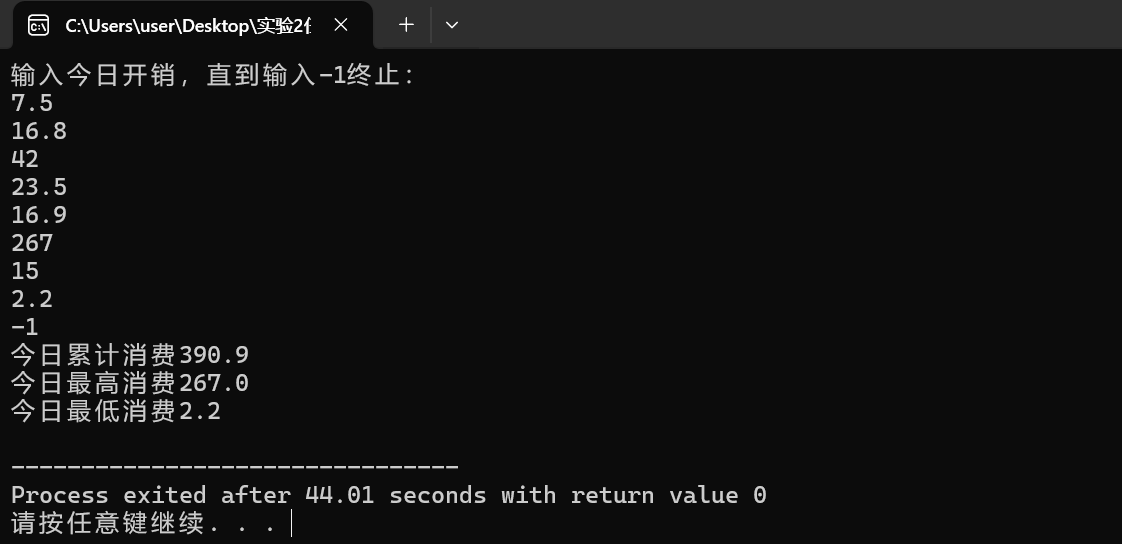Image resolution: width=1122 pixels, height=544 pixels.
Task: Select the C:\Users\user\Desktop tab title
Action: click(188, 26)
